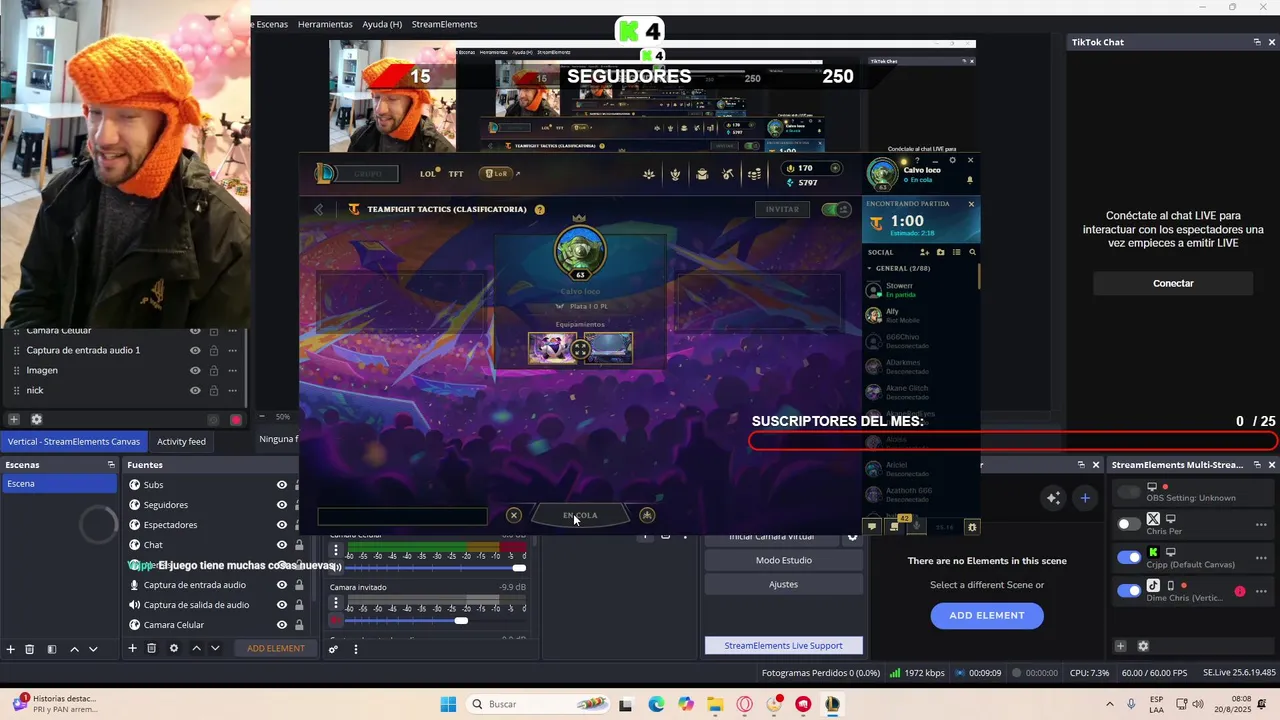Lock the Imagen layer
The width and height of the screenshot is (1280, 720).
pos(213,371)
